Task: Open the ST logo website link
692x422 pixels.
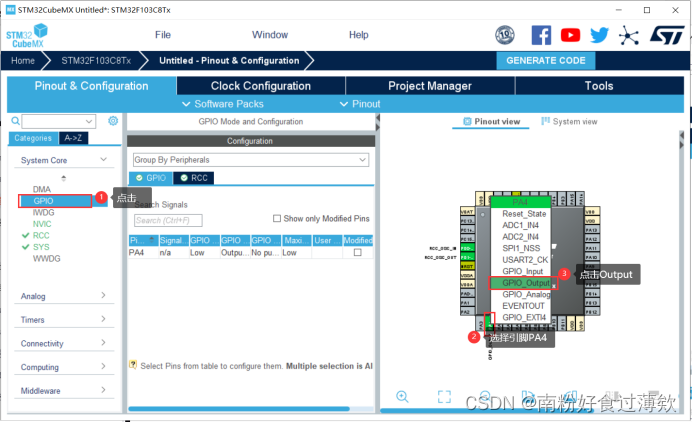Action: pos(667,35)
